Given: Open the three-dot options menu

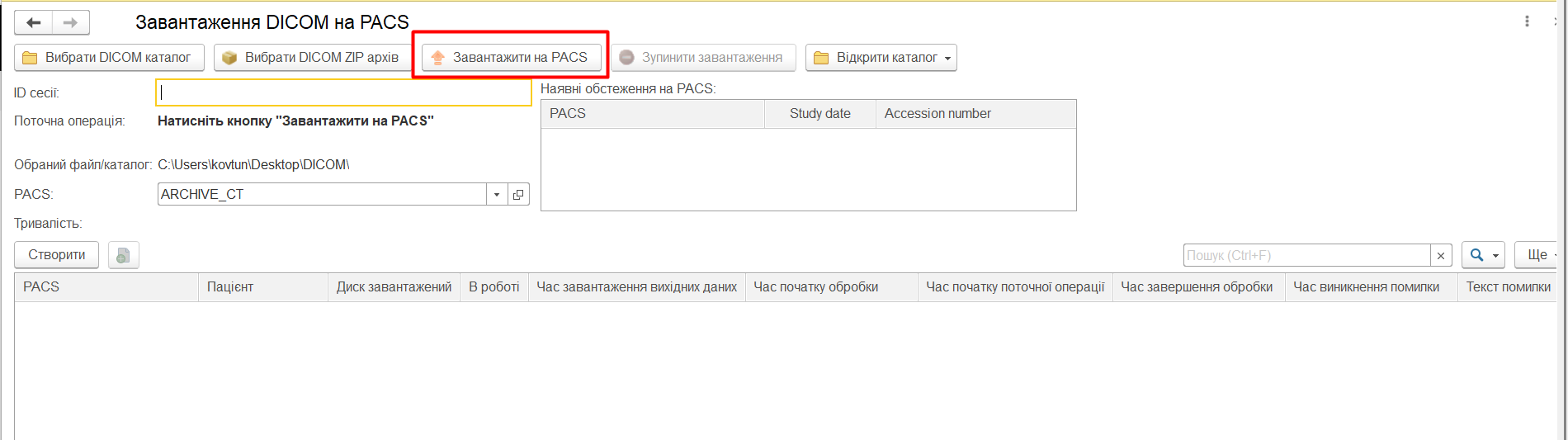Looking at the screenshot, I should pyautogui.click(x=1527, y=21).
